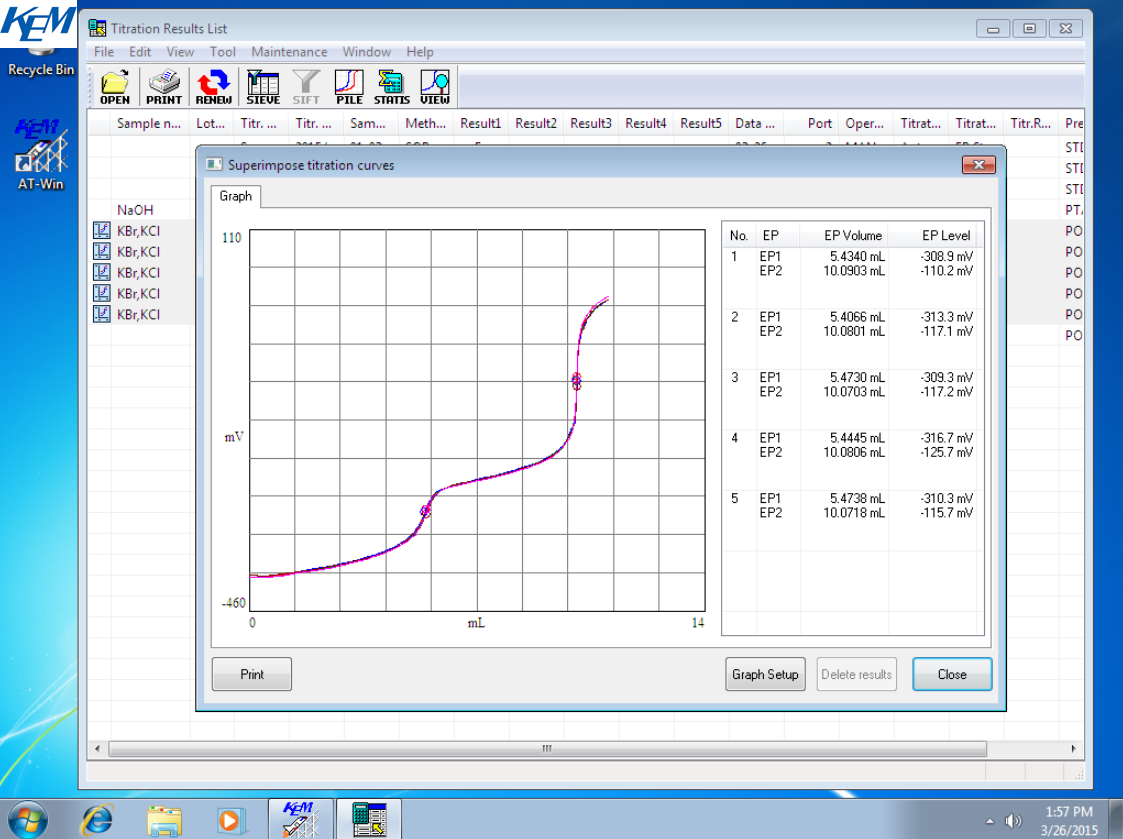Select the first KBr,KCl result row icon
The image size is (1123, 839).
[x=101, y=231]
